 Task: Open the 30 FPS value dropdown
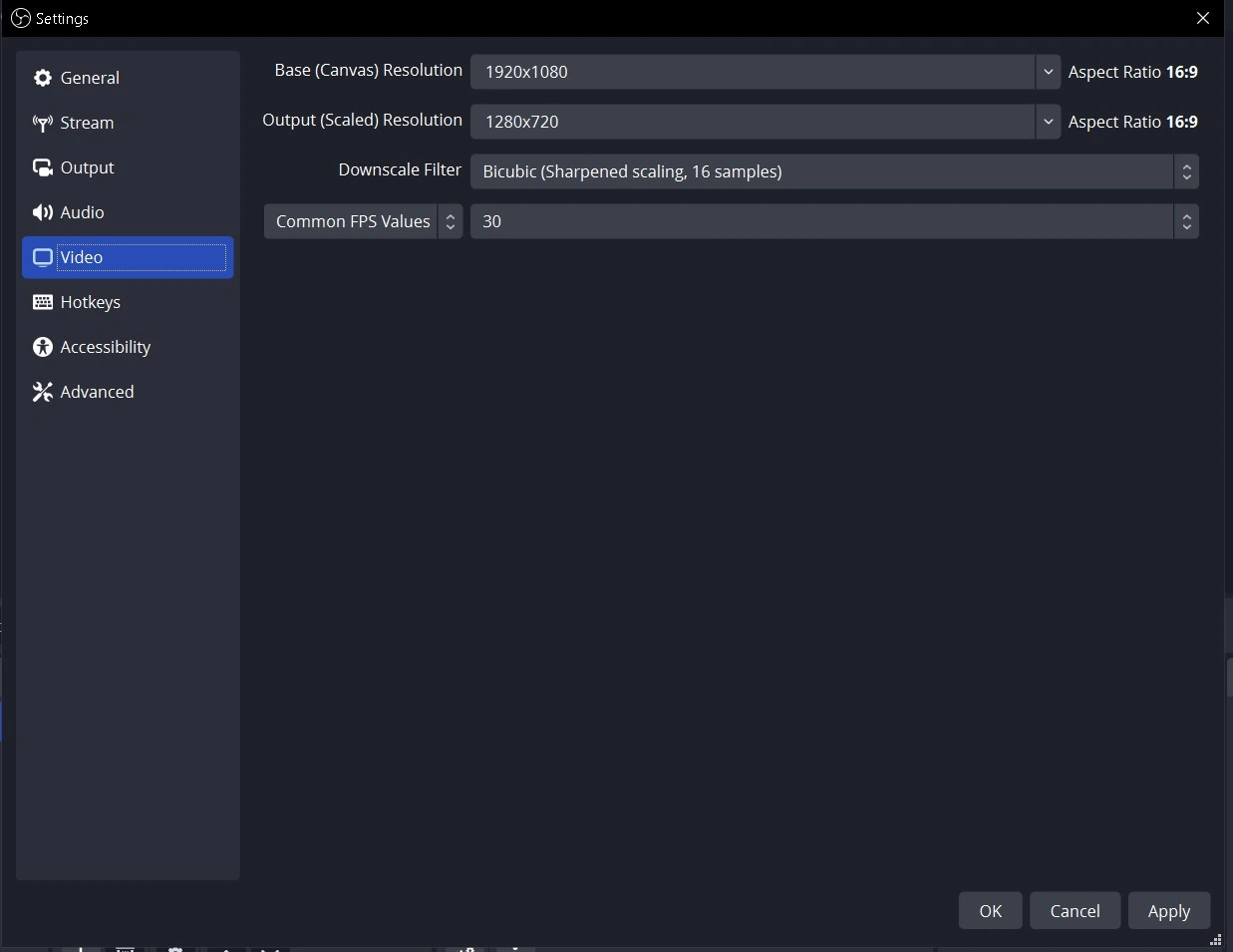pos(833,221)
